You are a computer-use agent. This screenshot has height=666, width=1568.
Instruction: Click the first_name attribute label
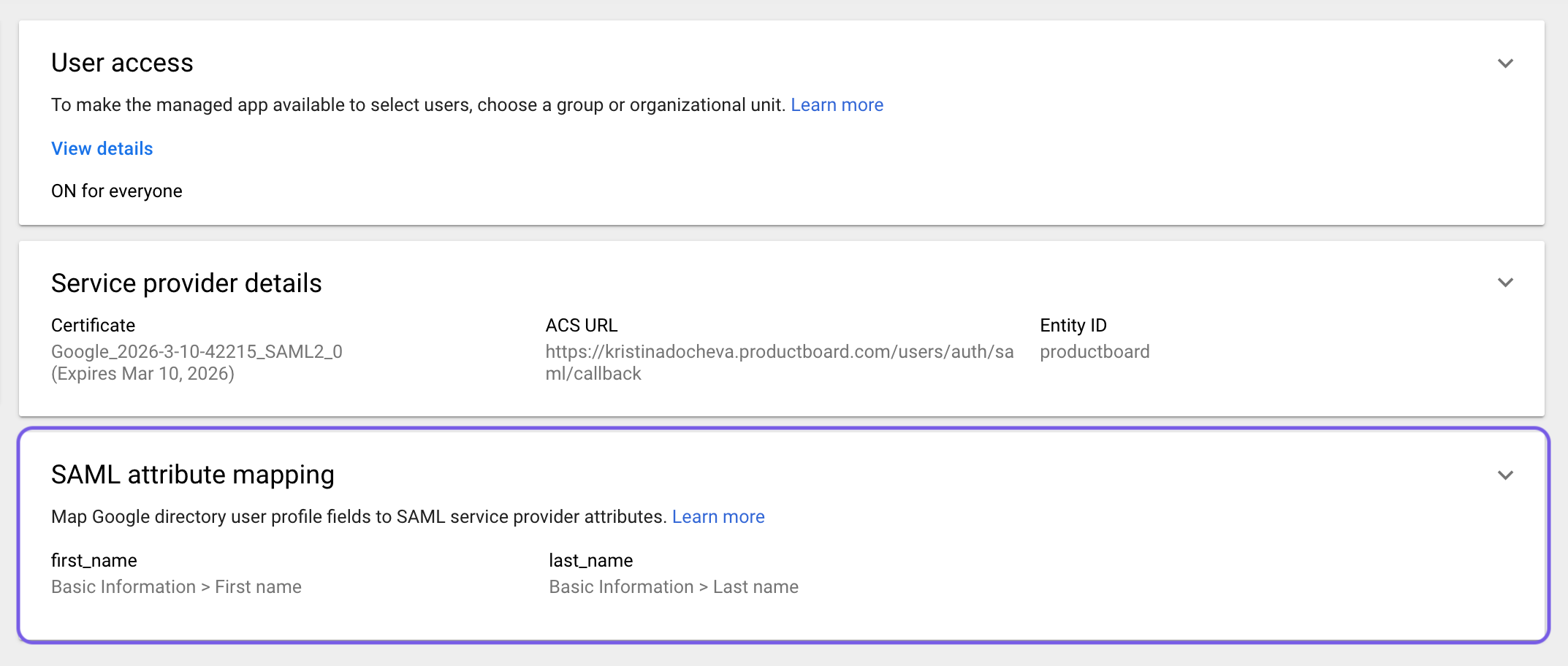pyautogui.click(x=94, y=561)
